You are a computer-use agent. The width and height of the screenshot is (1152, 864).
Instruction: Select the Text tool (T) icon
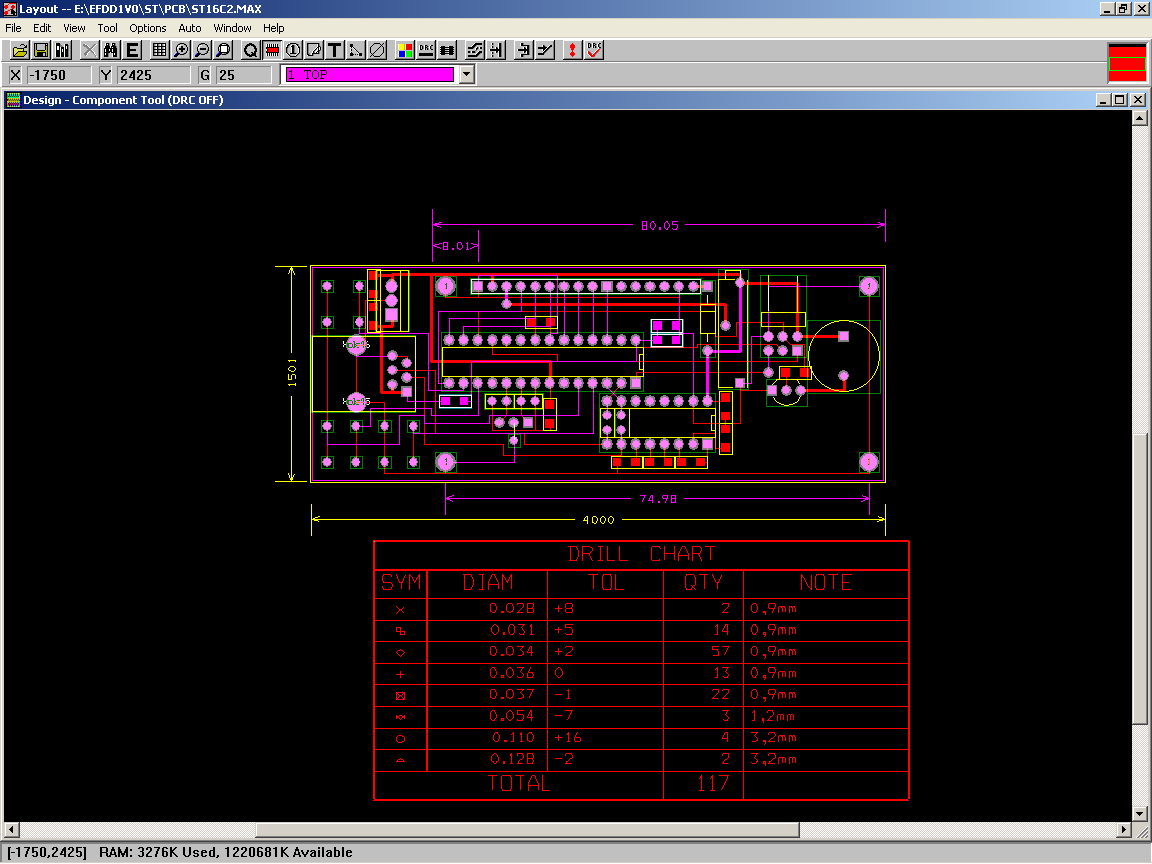(x=335, y=50)
